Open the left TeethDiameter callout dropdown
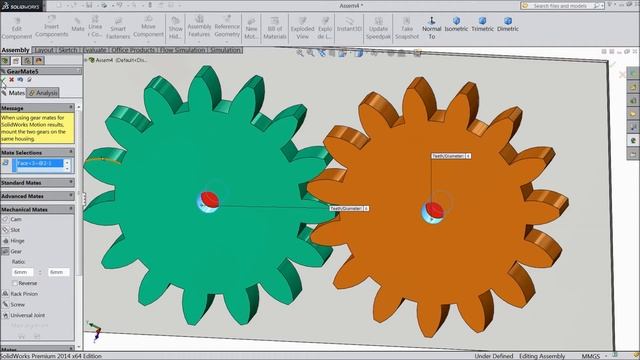The width and height of the screenshot is (640, 360). [x=366, y=209]
